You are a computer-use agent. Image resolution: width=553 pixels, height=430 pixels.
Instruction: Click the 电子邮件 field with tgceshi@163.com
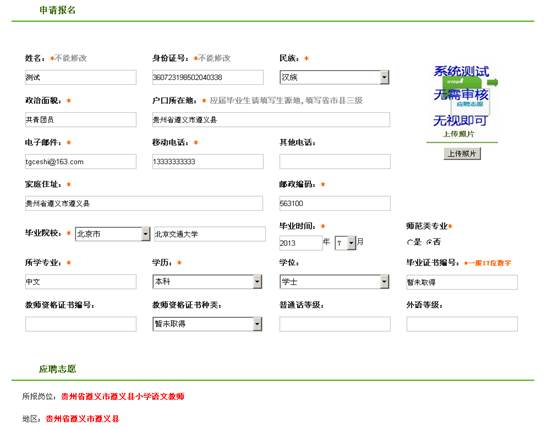(81, 162)
